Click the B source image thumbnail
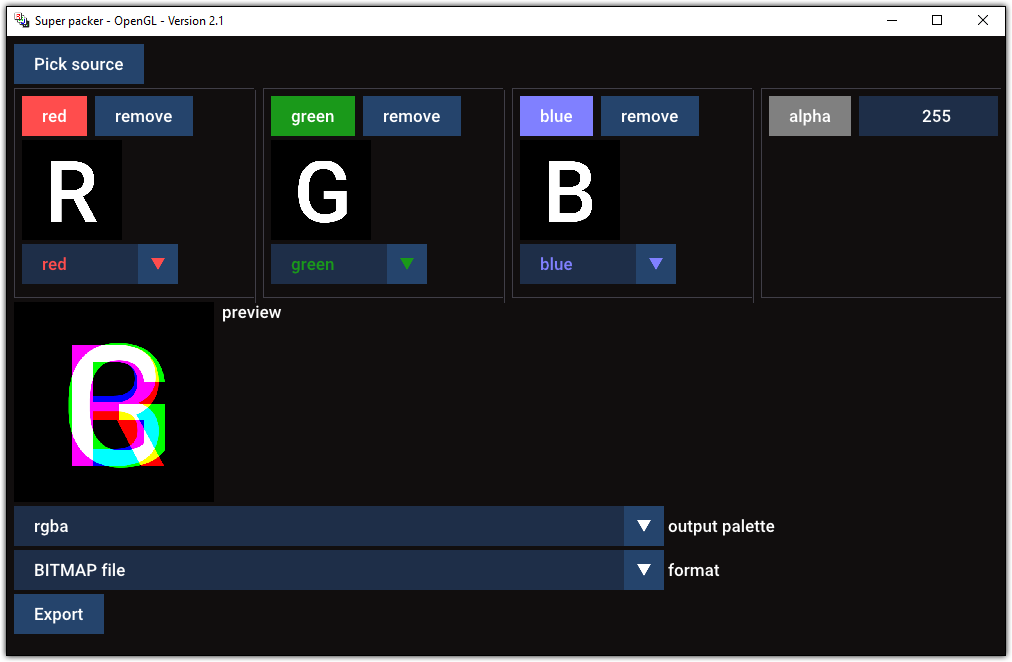Screen dimensions: 1012x662 (x=570, y=190)
